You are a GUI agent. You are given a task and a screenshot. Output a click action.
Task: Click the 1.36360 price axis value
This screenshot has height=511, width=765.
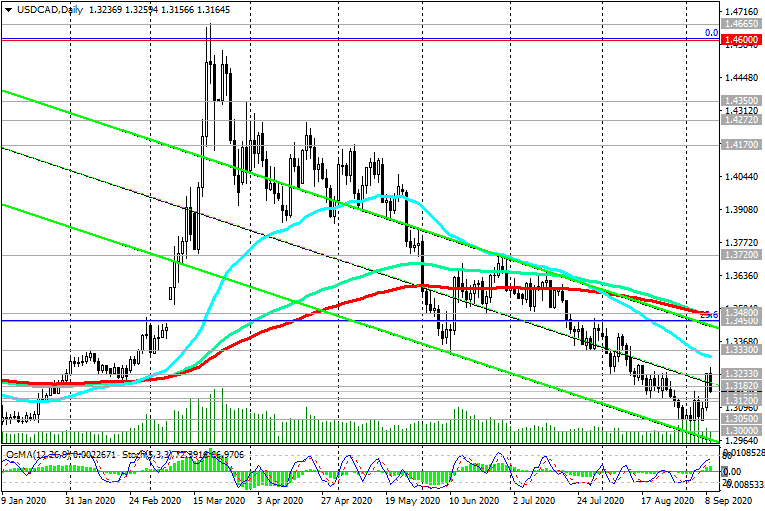point(742,276)
